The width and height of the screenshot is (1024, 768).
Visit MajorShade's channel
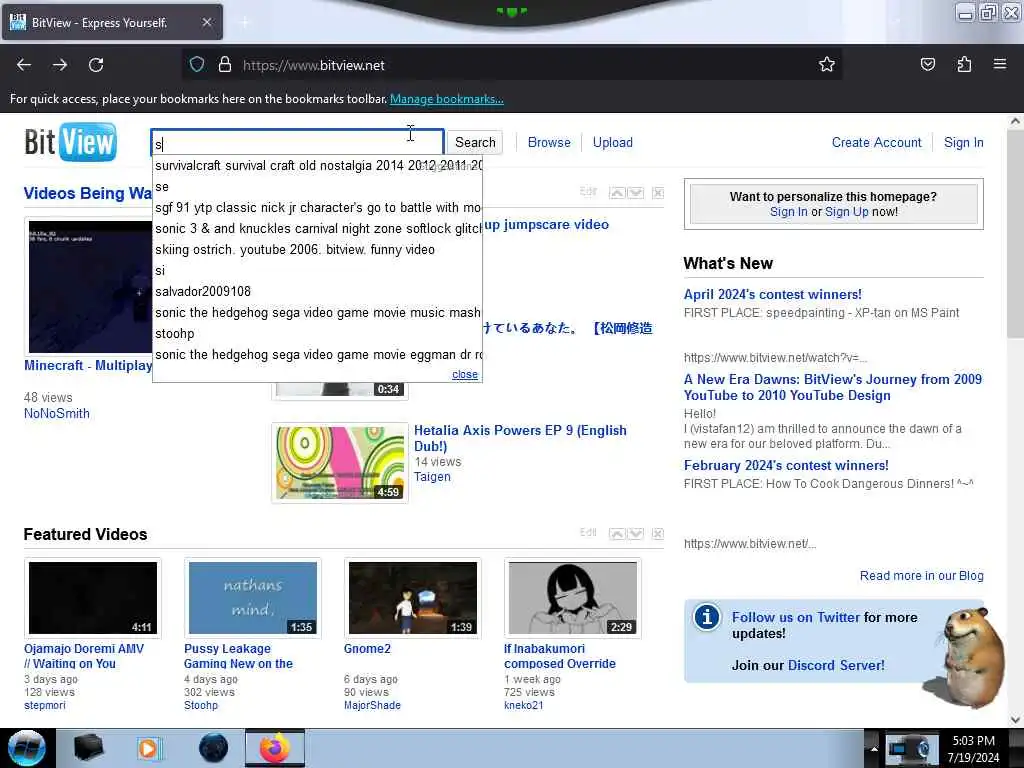(372, 705)
